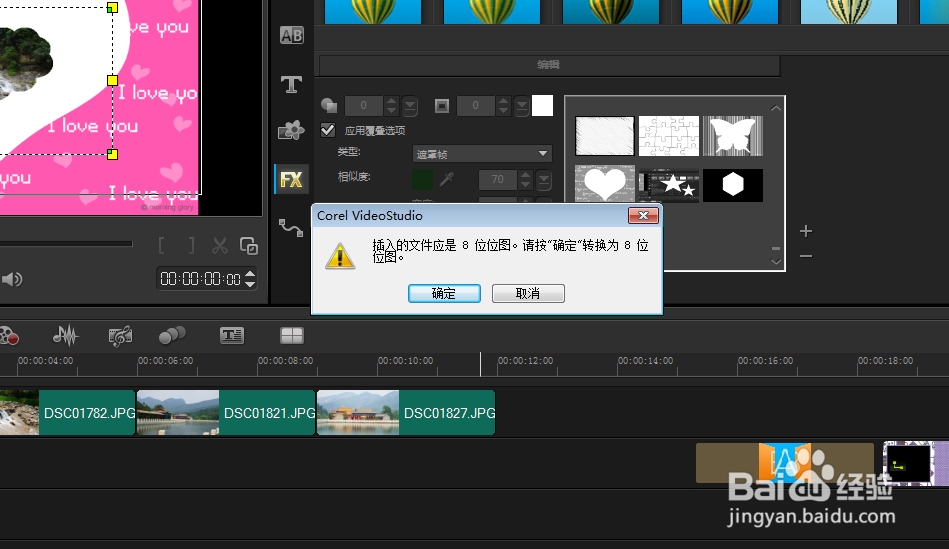Image resolution: width=949 pixels, height=549 pixels.
Task: Open the Transition (AB) library panel
Action: [x=291, y=36]
